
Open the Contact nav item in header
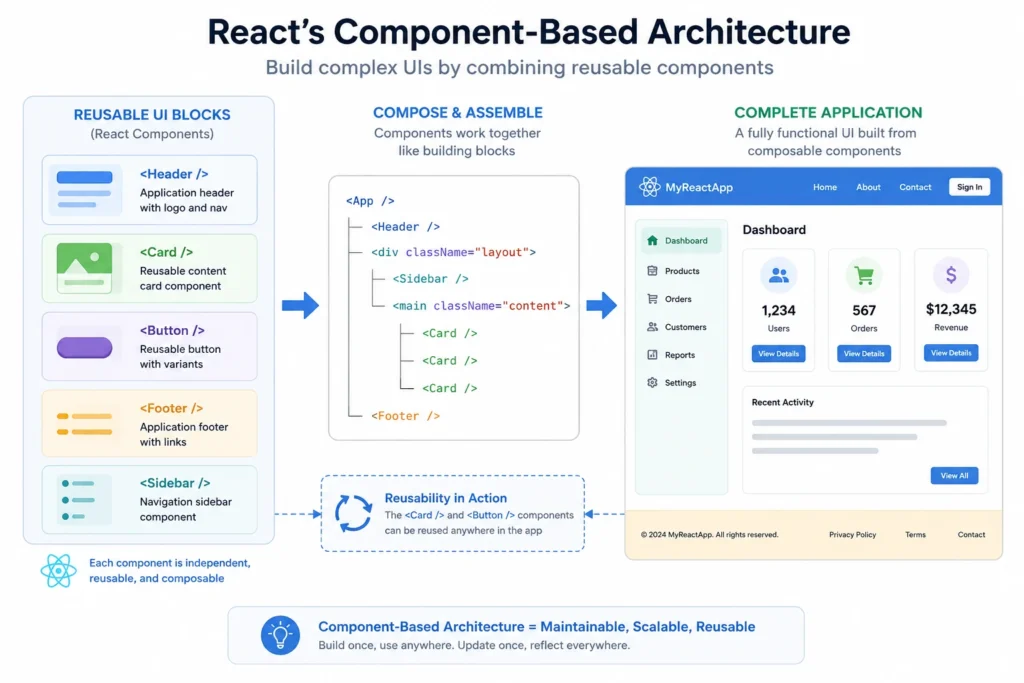coord(915,187)
